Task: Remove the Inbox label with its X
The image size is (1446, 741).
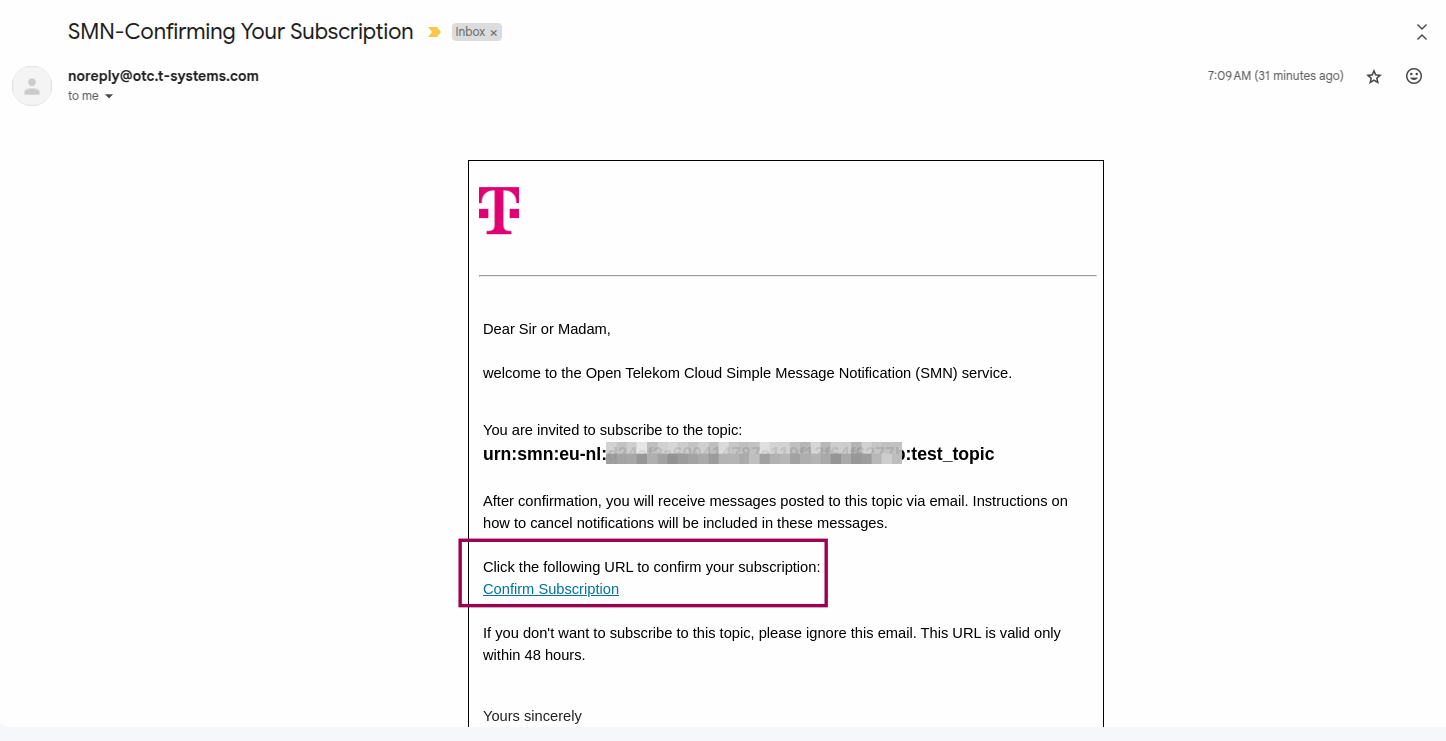Action: pos(494,33)
